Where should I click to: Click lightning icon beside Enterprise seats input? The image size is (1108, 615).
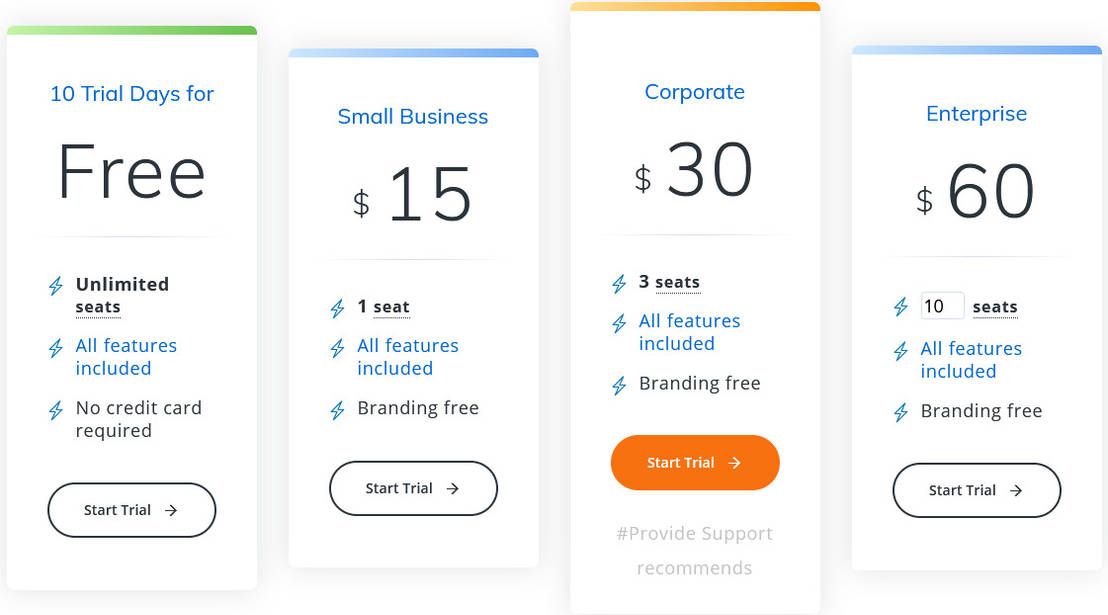pyautogui.click(x=901, y=307)
